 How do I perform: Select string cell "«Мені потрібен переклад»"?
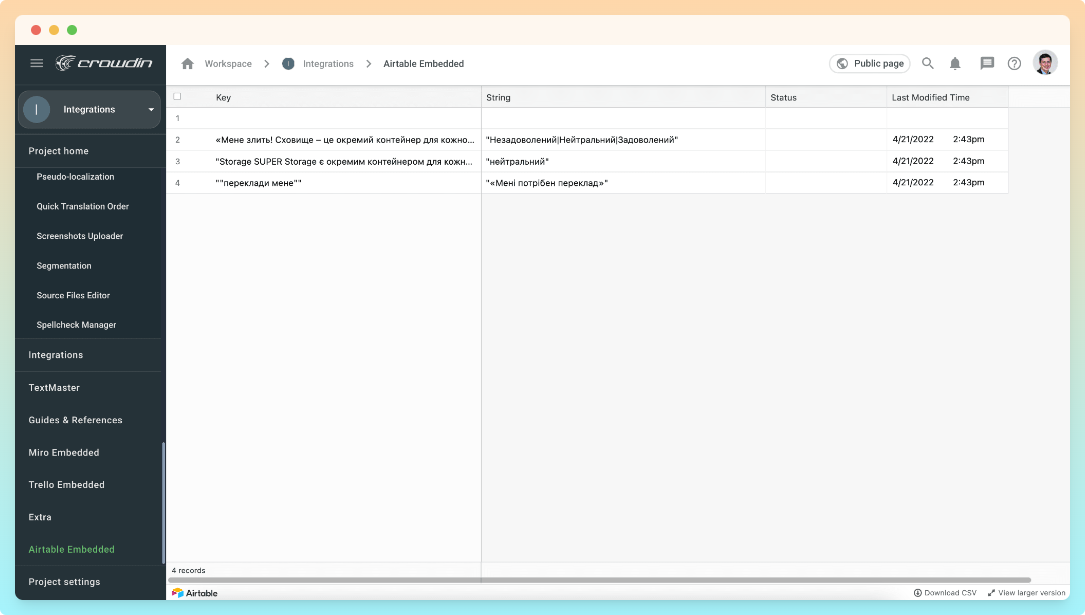623,183
